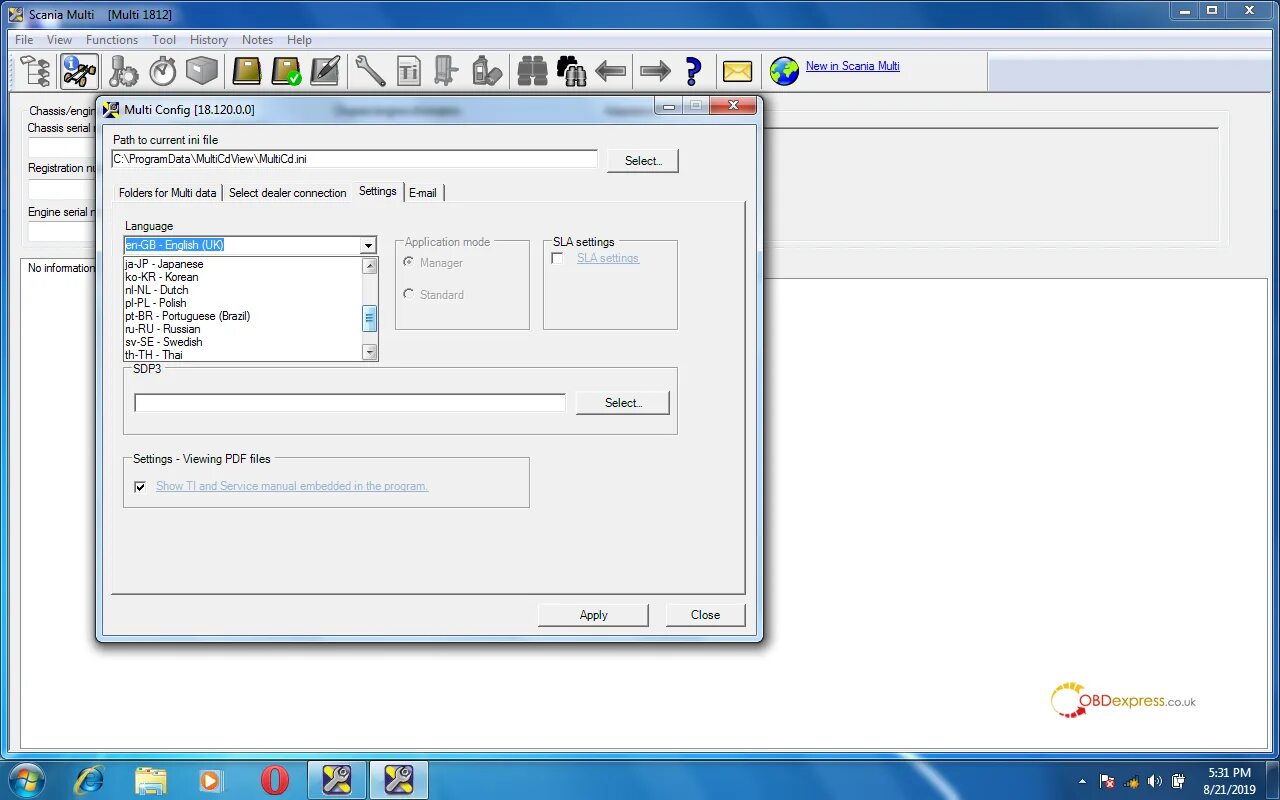Select the wrench tool icon
Viewport: 1280px width, 800px height.
[370, 71]
